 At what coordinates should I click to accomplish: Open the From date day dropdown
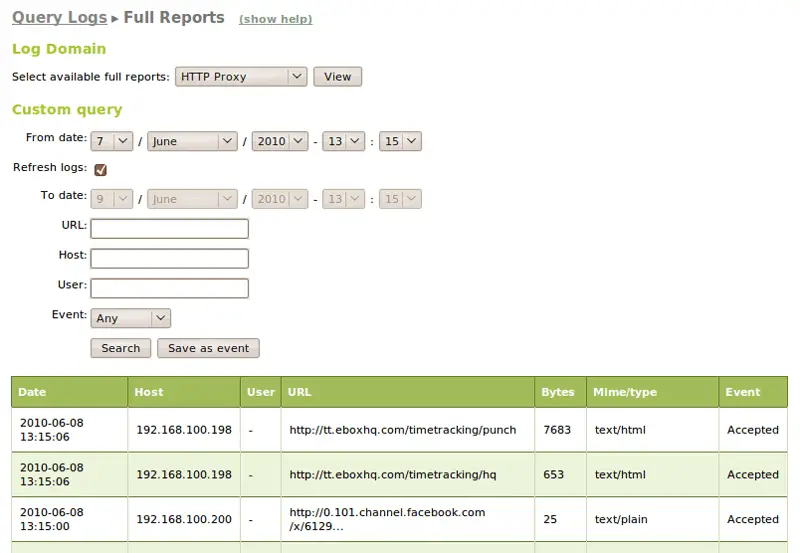pyautogui.click(x=112, y=141)
